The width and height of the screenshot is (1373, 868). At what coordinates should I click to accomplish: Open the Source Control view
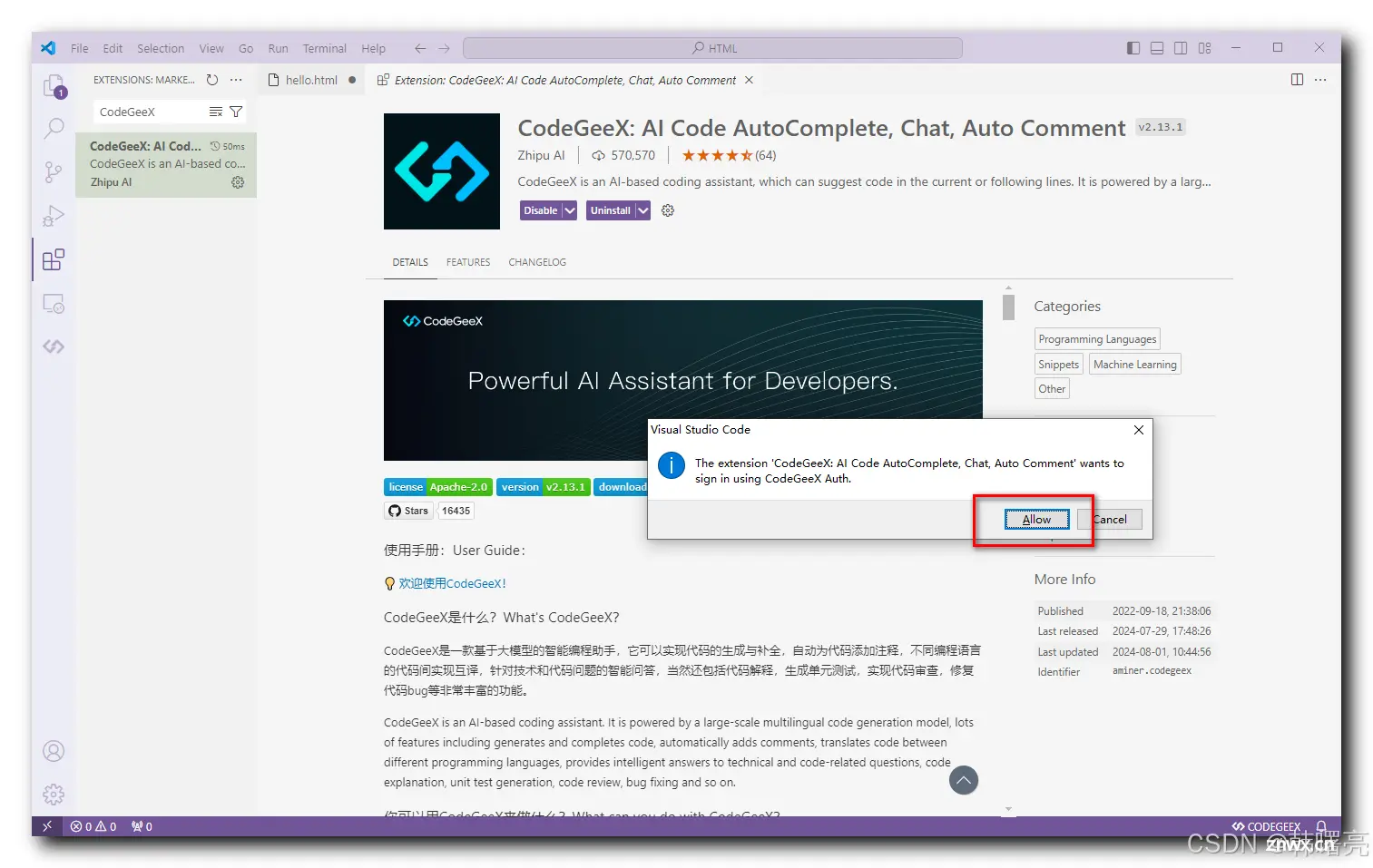(54, 172)
